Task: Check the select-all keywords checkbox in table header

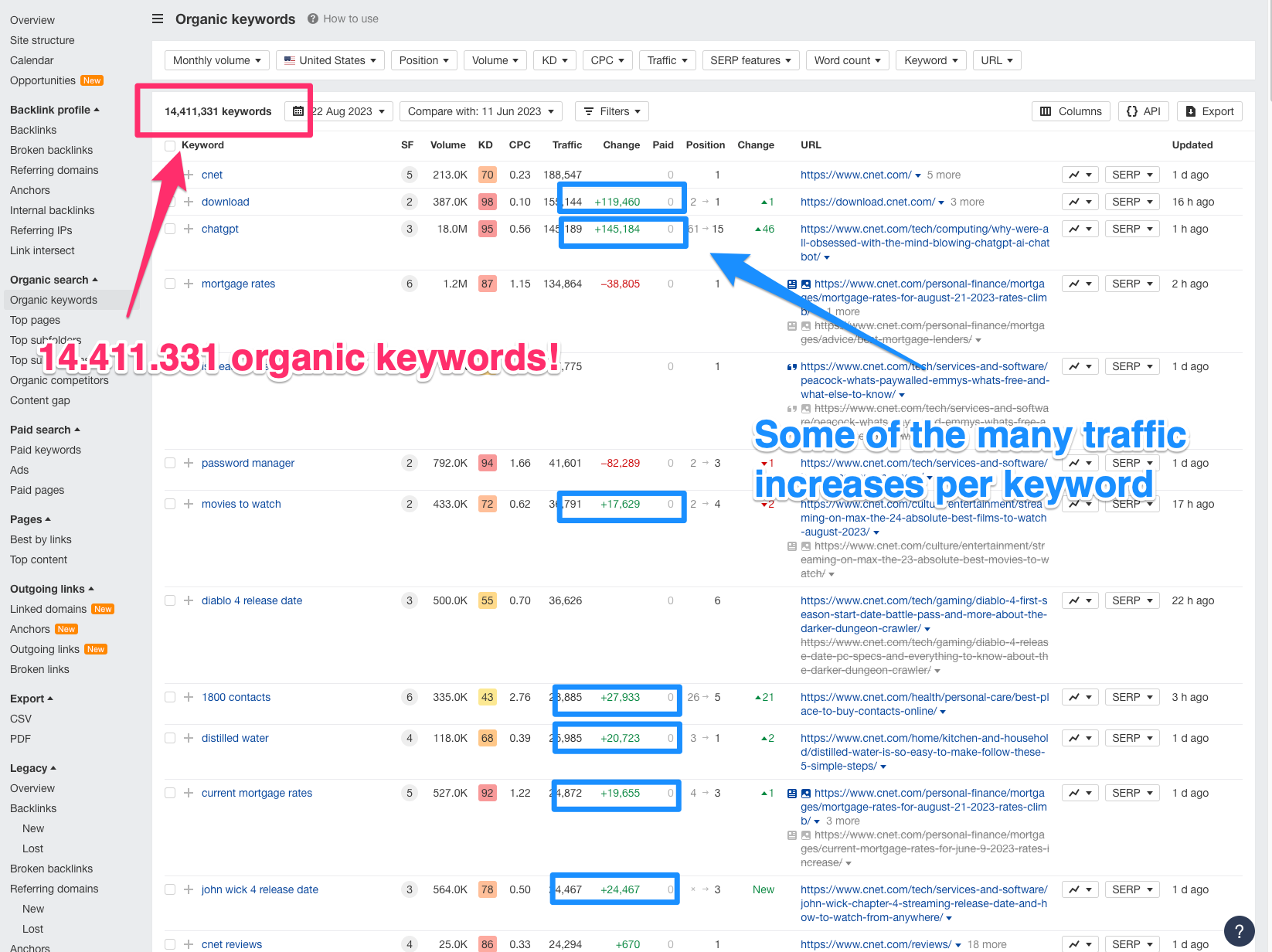Action: click(x=170, y=145)
